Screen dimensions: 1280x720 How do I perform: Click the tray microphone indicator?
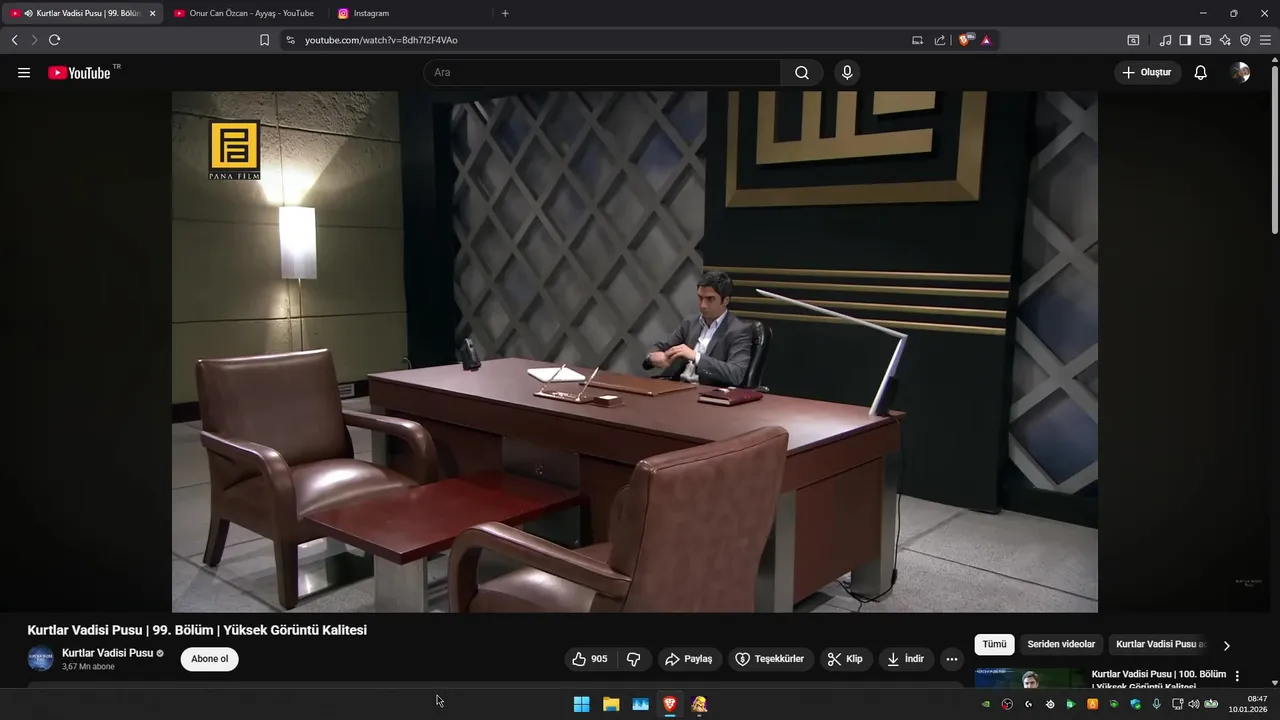(x=1157, y=704)
